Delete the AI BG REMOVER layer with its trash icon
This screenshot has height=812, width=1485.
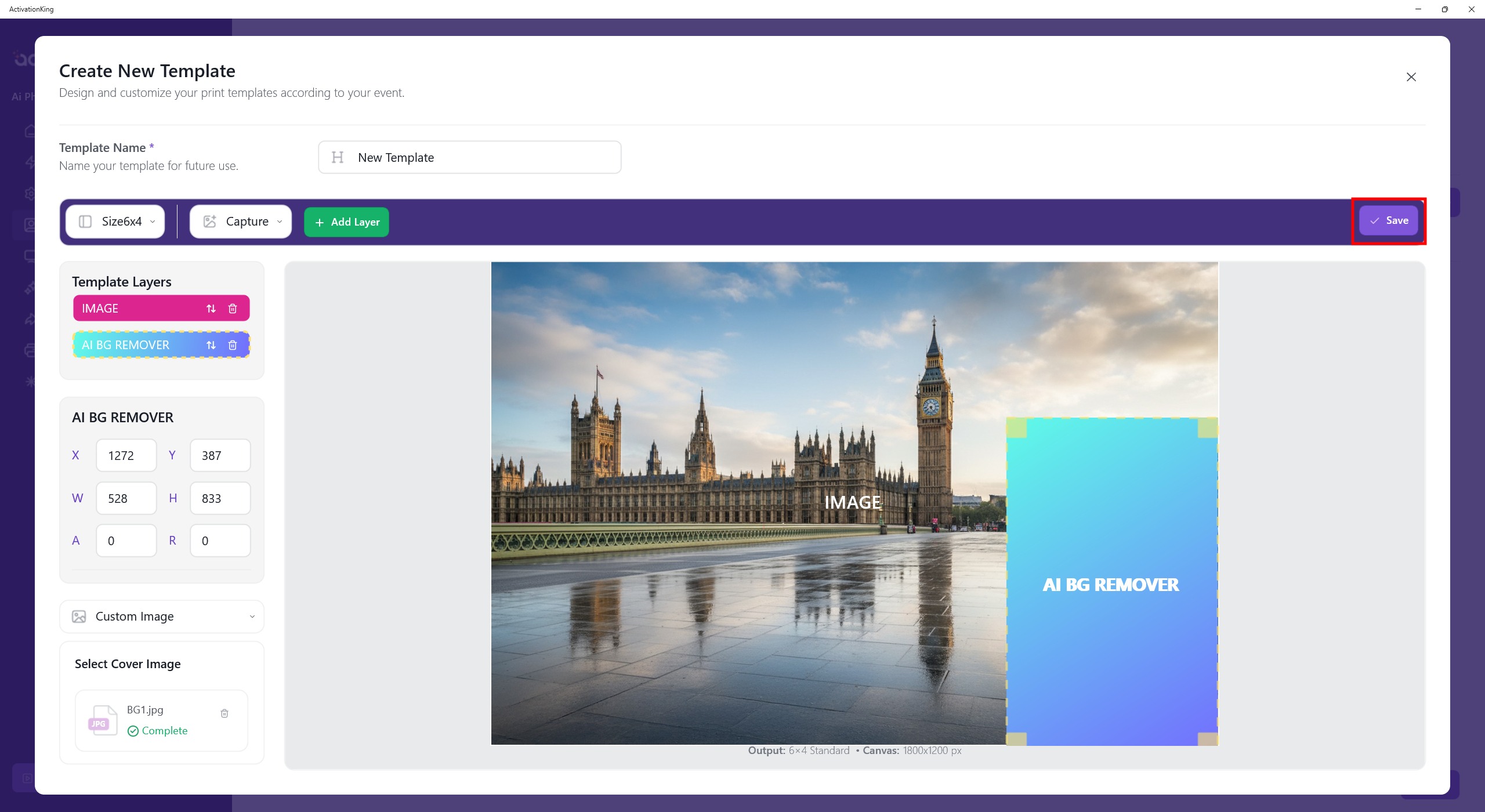point(233,345)
